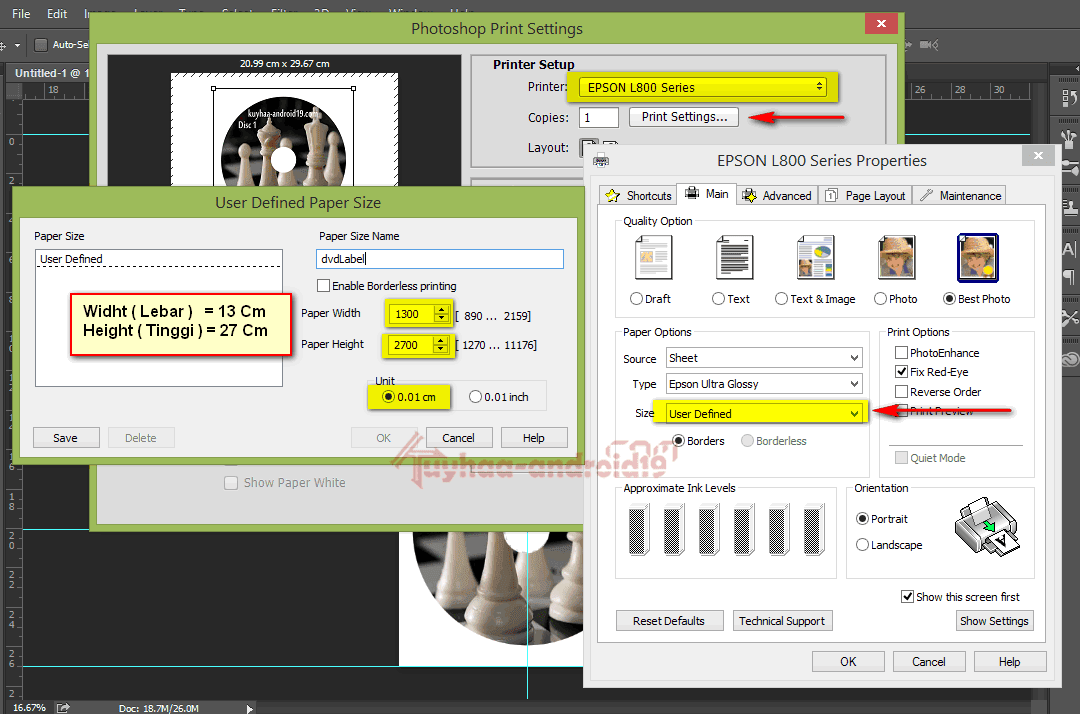Click the Paragraph panel icon on right

1068,277
